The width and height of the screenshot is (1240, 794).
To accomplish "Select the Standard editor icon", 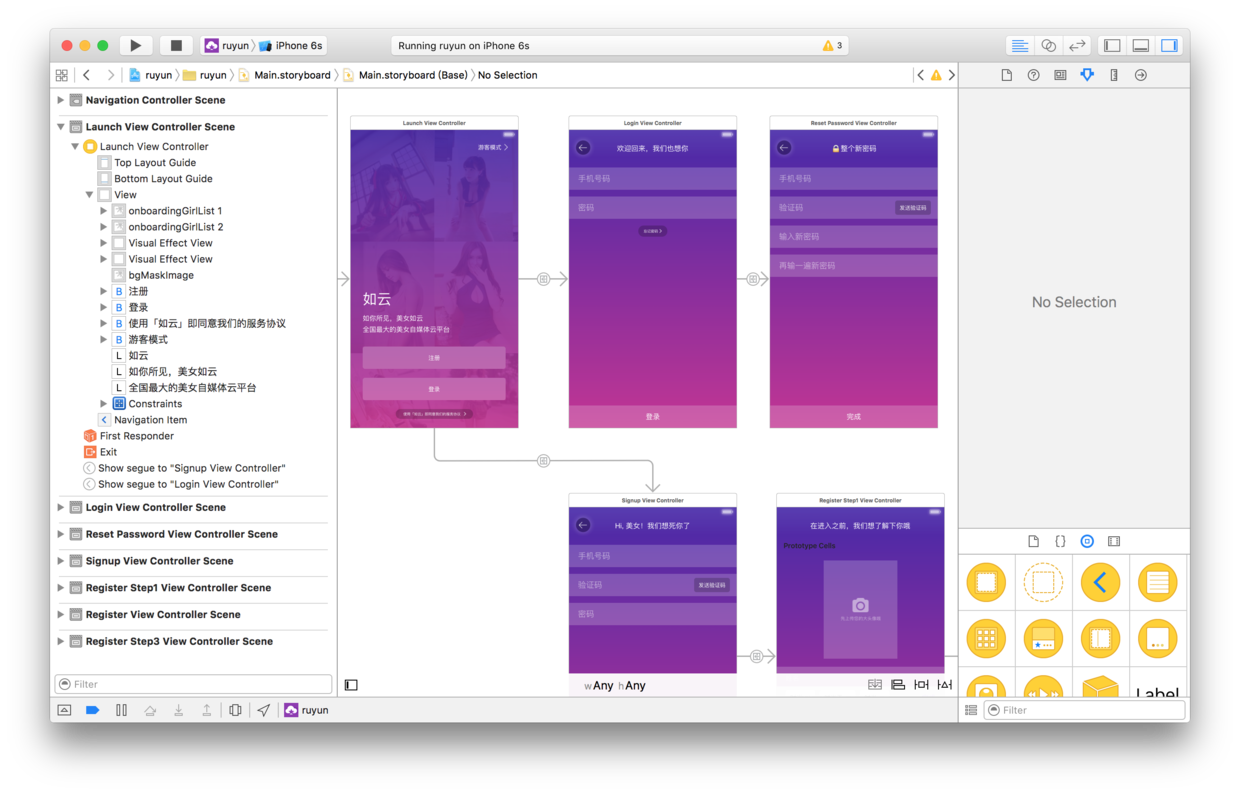I will tap(1019, 45).
